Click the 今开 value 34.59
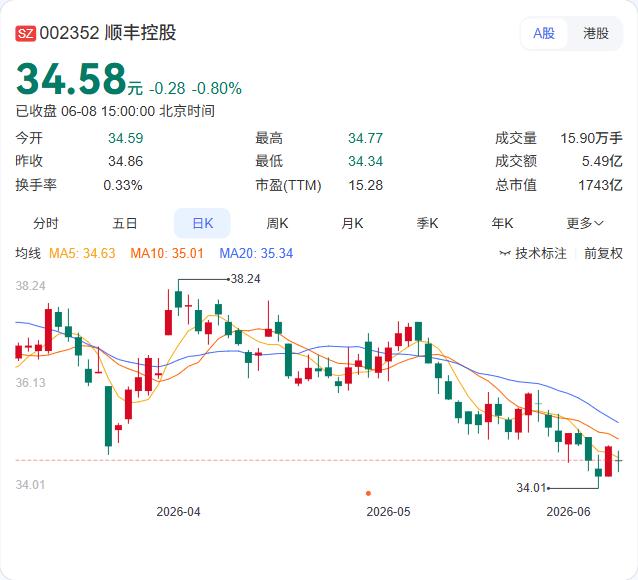The height and width of the screenshot is (580, 638). click(125, 138)
